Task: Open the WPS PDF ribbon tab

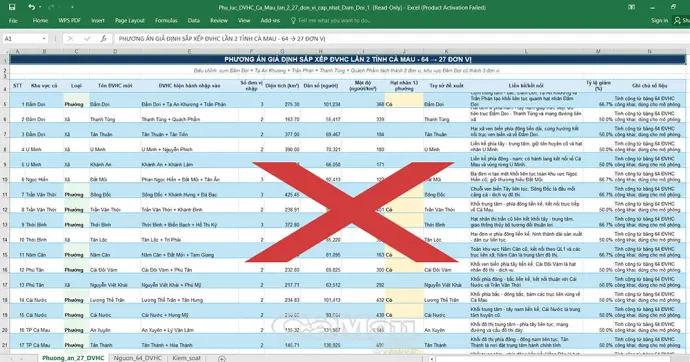Action: pyautogui.click(x=70, y=20)
